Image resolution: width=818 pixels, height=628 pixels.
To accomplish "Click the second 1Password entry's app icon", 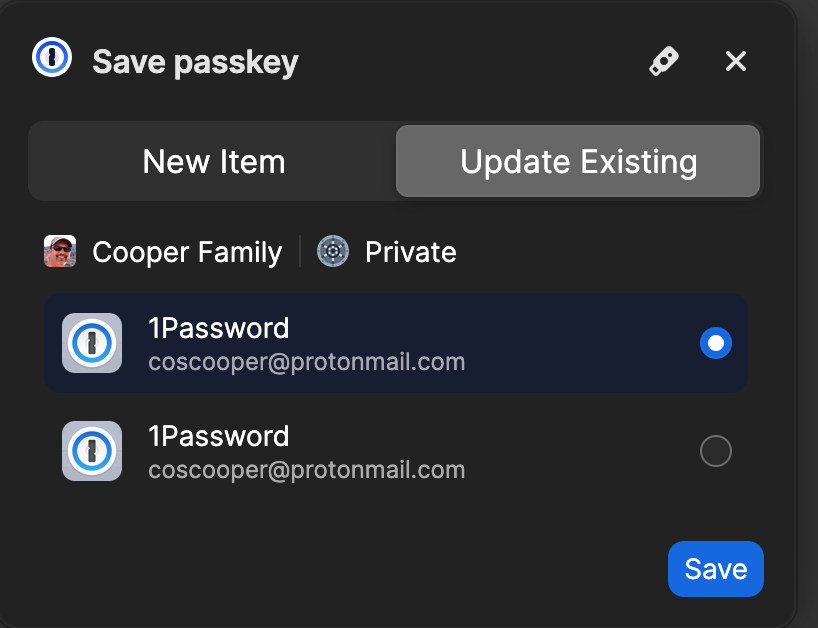I will 92,451.
